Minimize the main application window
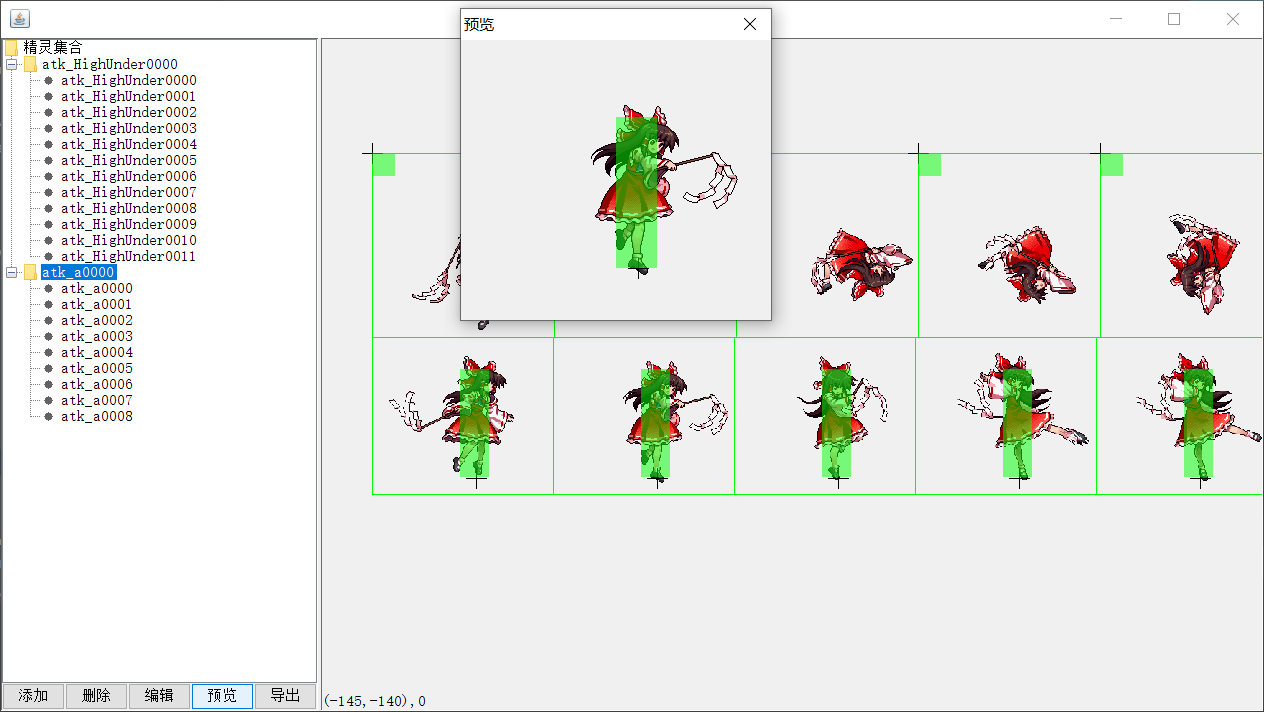1264x712 pixels. pyautogui.click(x=1116, y=19)
